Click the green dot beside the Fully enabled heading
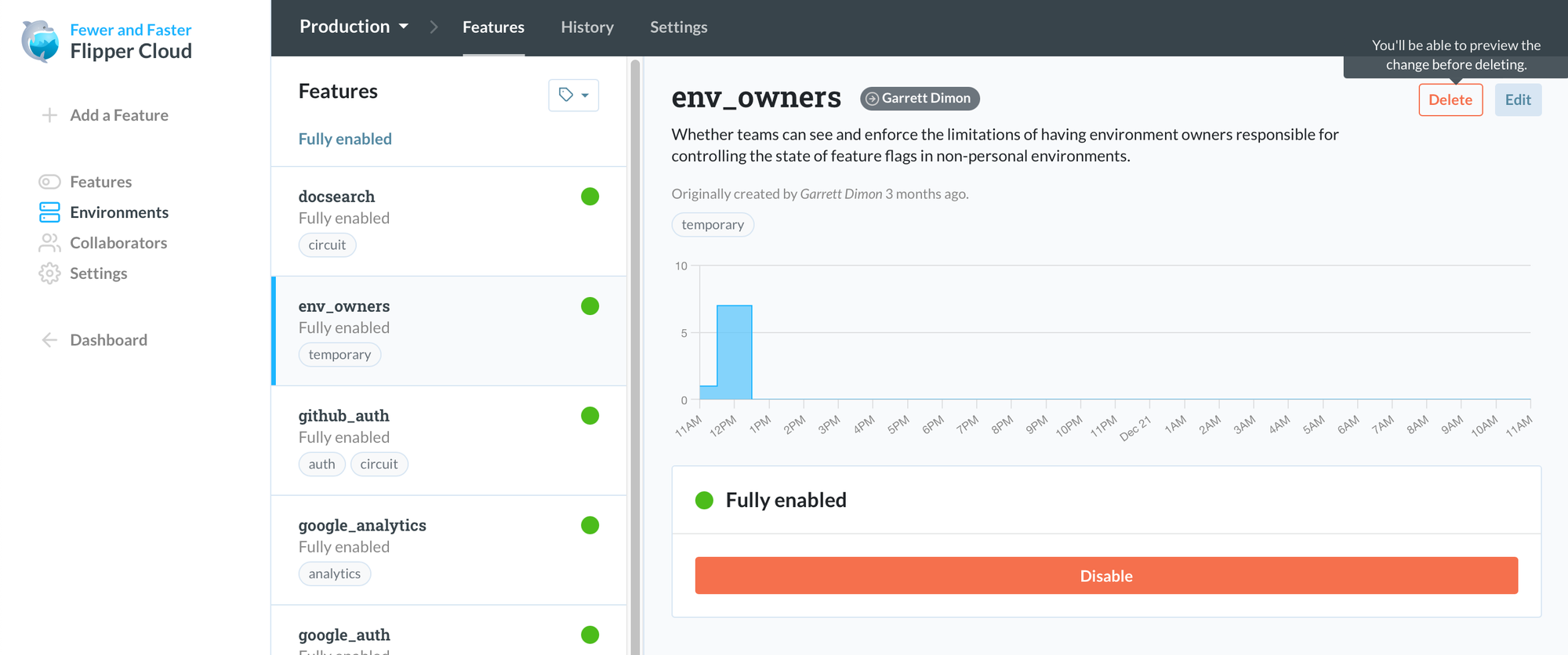This screenshot has width=1568, height=655. click(x=704, y=501)
